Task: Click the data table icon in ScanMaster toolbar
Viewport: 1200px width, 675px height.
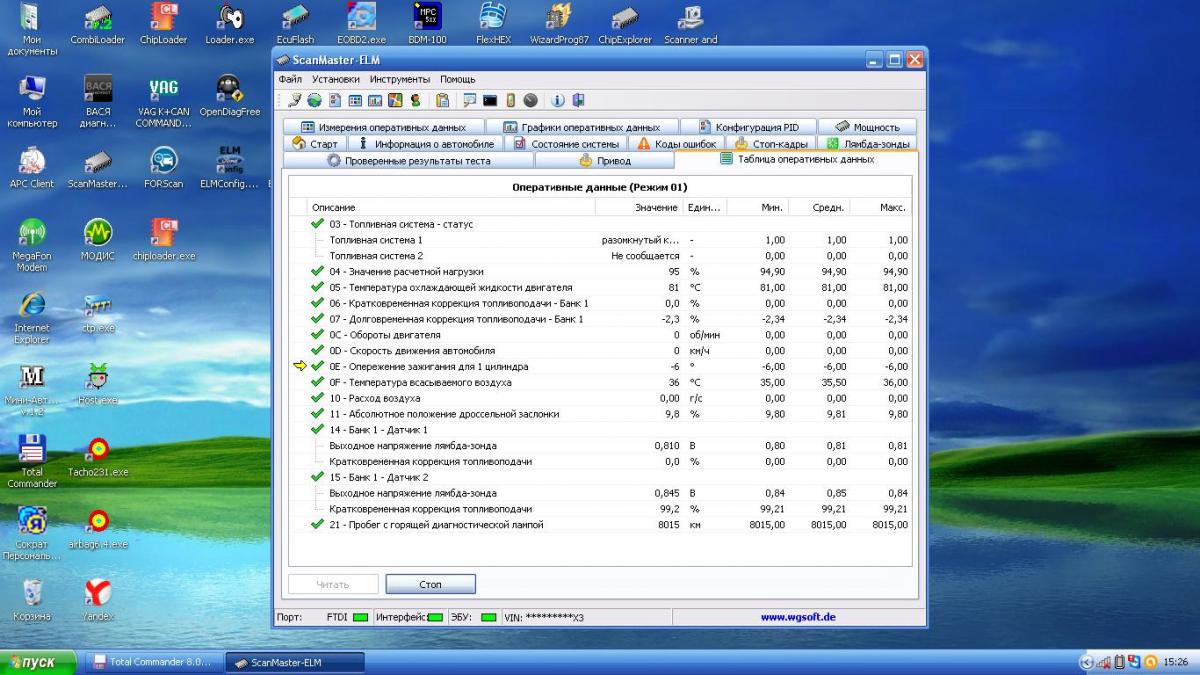Action: tap(355, 100)
